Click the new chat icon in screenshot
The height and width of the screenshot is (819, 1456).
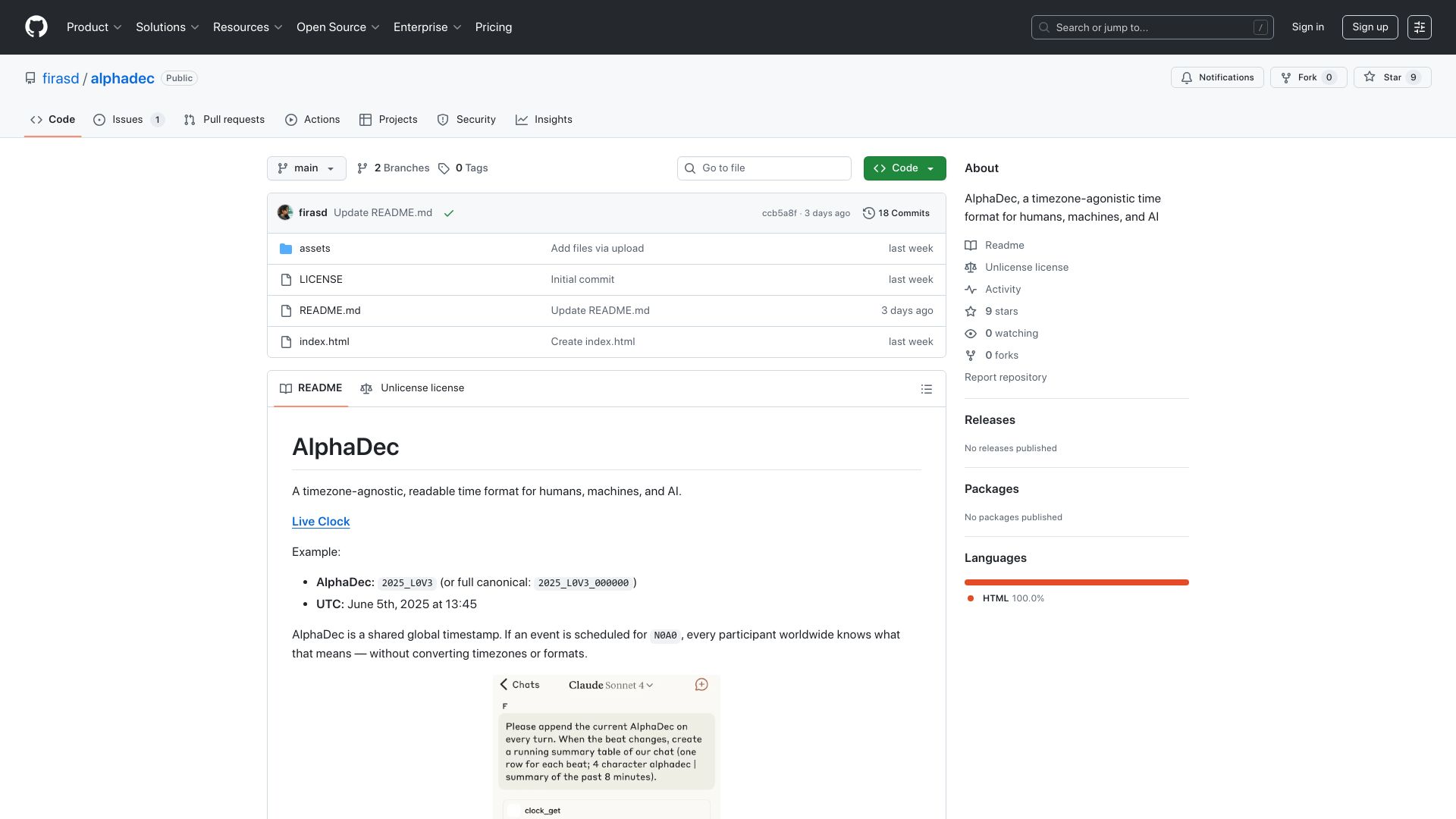point(701,685)
